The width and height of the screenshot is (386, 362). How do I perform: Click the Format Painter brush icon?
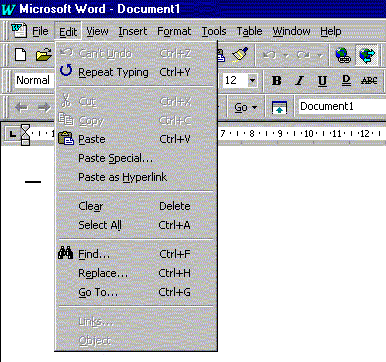pyautogui.click(x=240, y=54)
